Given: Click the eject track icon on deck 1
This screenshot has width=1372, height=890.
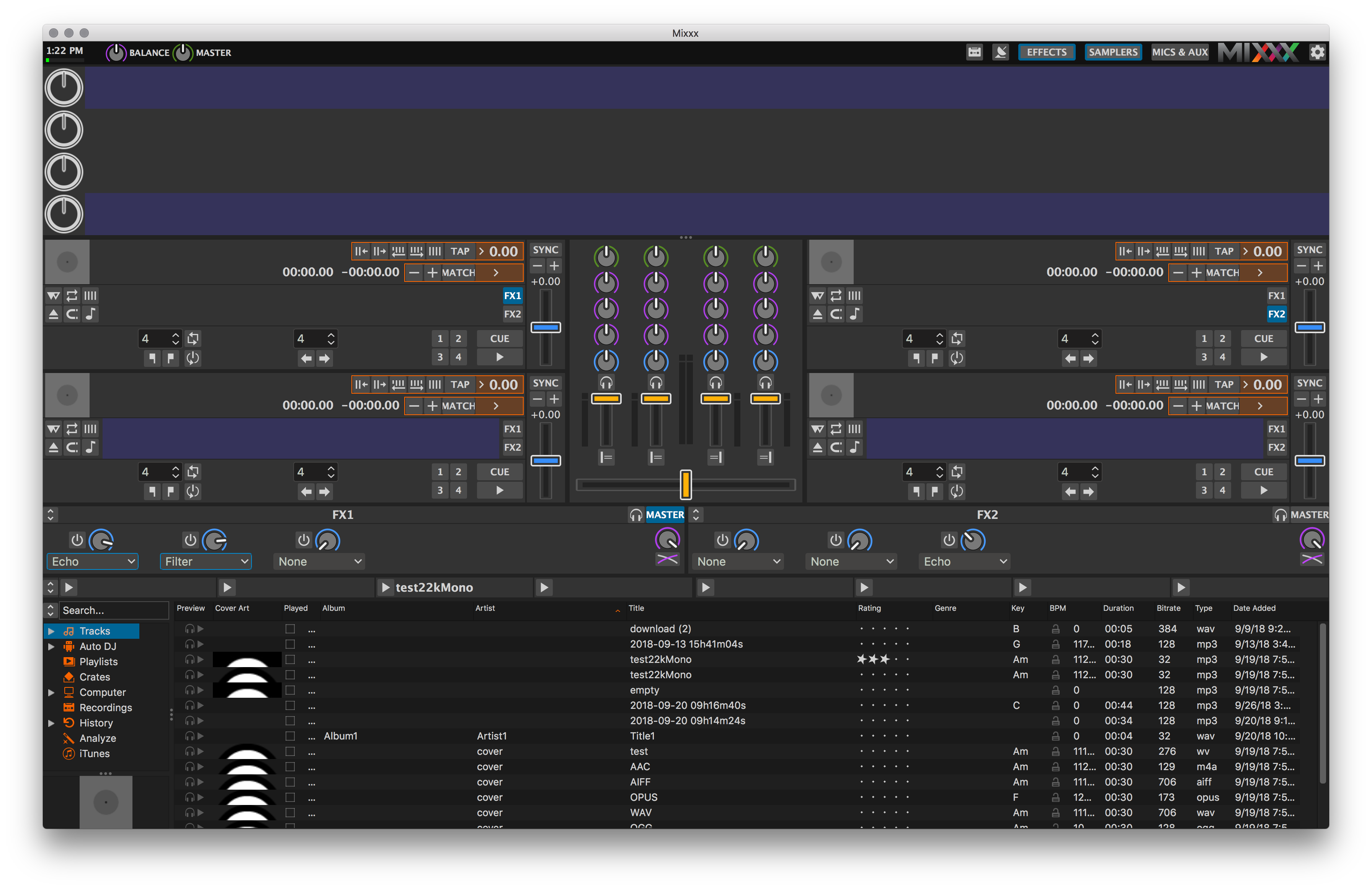Looking at the screenshot, I should point(54,314).
